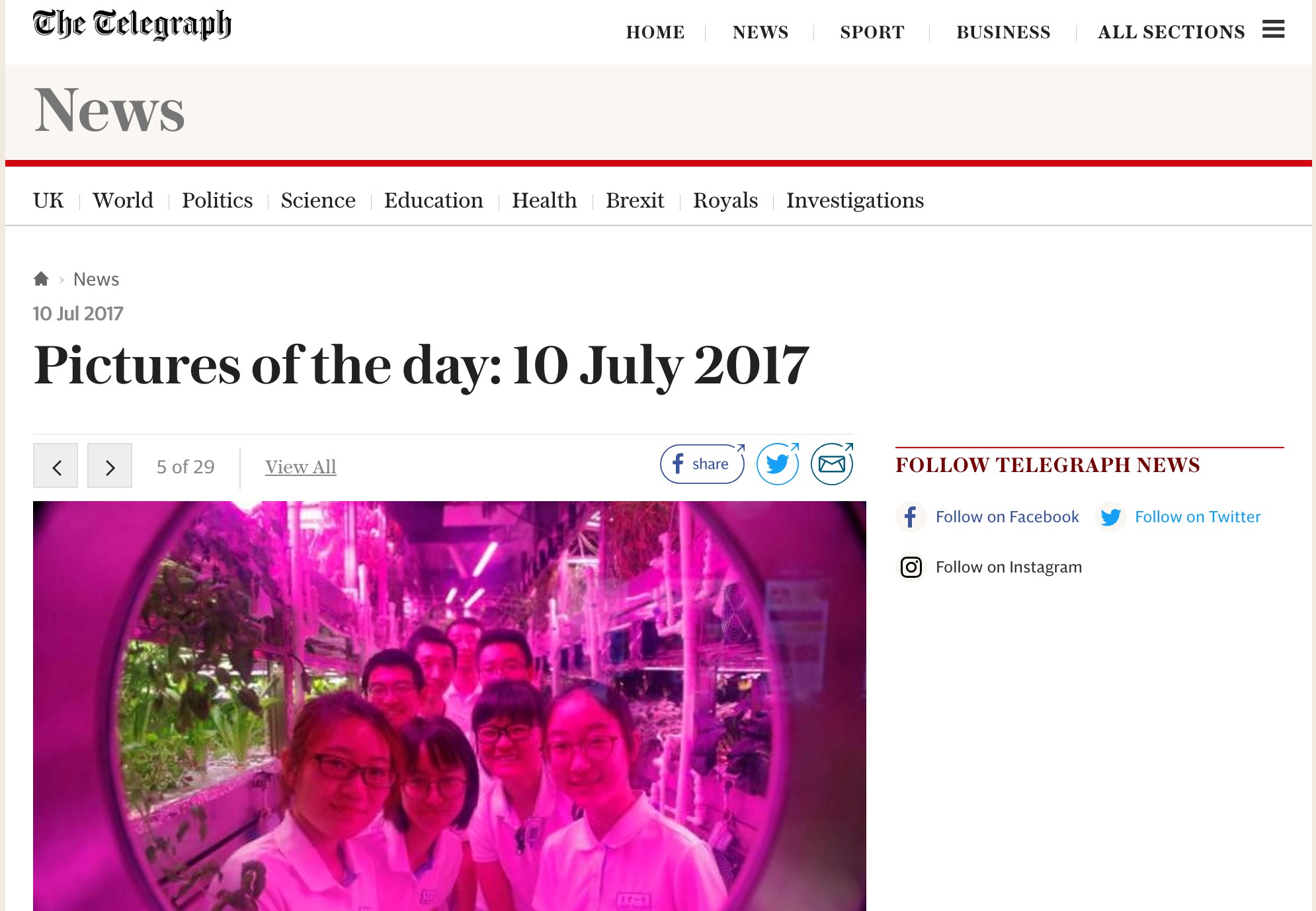1316x911 pixels.
Task: Select the Brexit subsection
Action: (x=635, y=200)
